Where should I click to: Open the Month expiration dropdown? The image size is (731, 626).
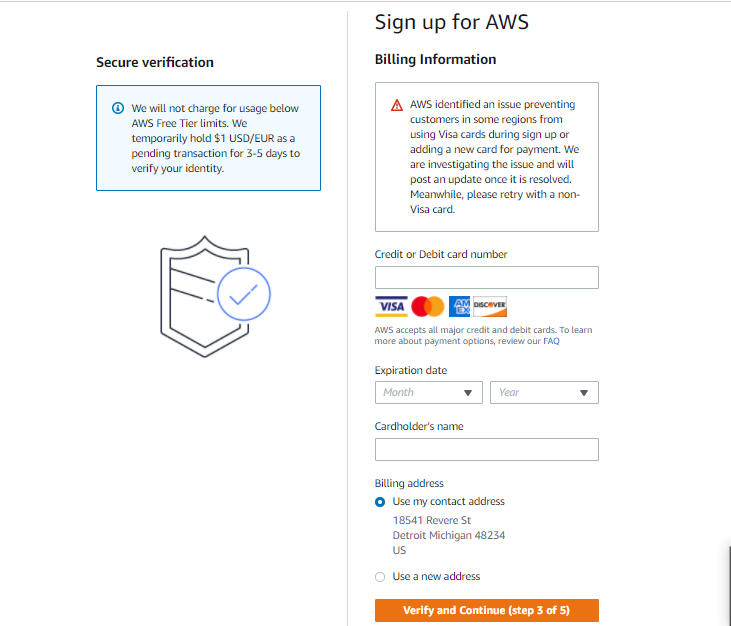click(428, 392)
